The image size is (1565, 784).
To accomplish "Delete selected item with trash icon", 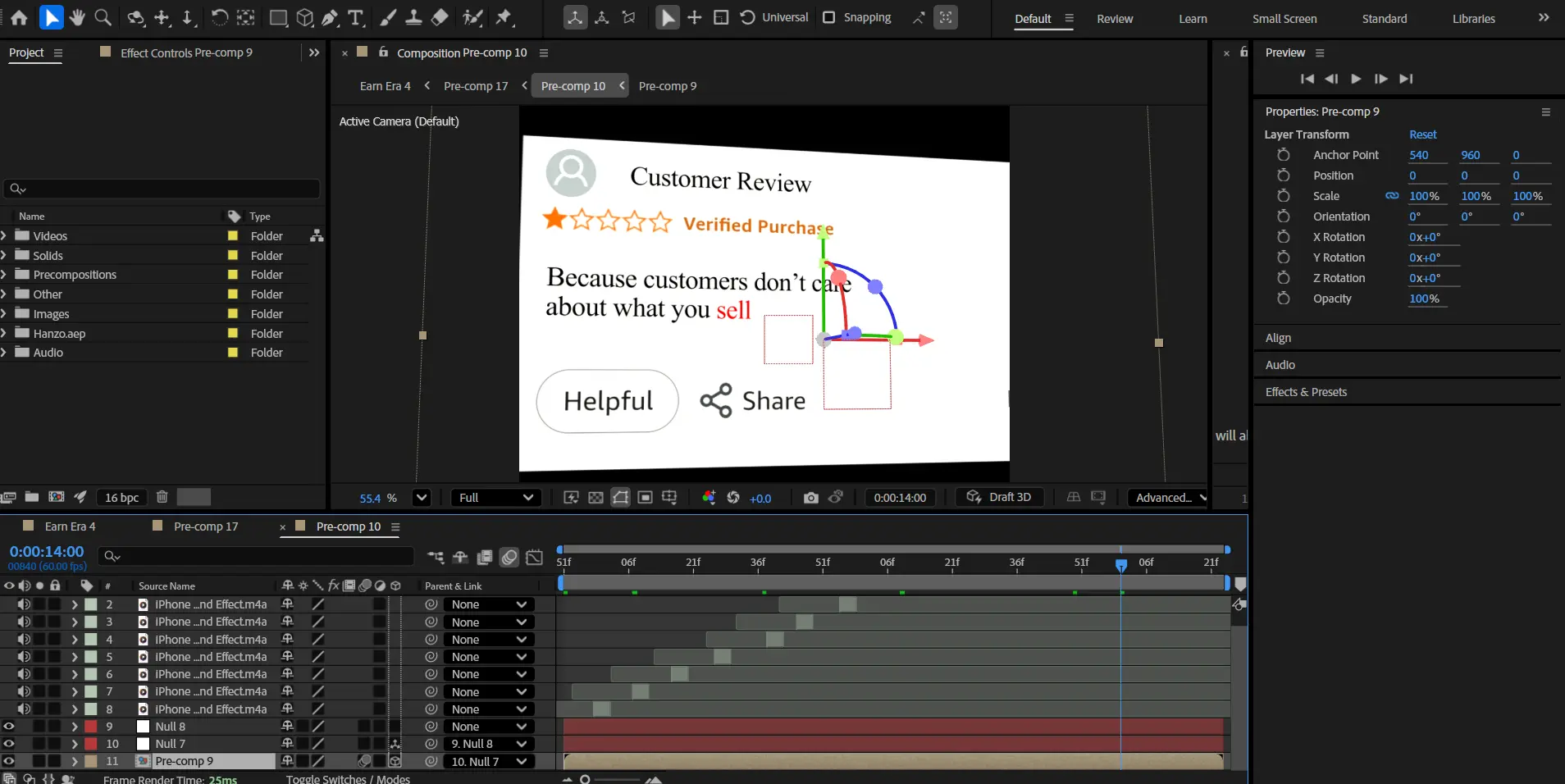I will click(x=162, y=497).
